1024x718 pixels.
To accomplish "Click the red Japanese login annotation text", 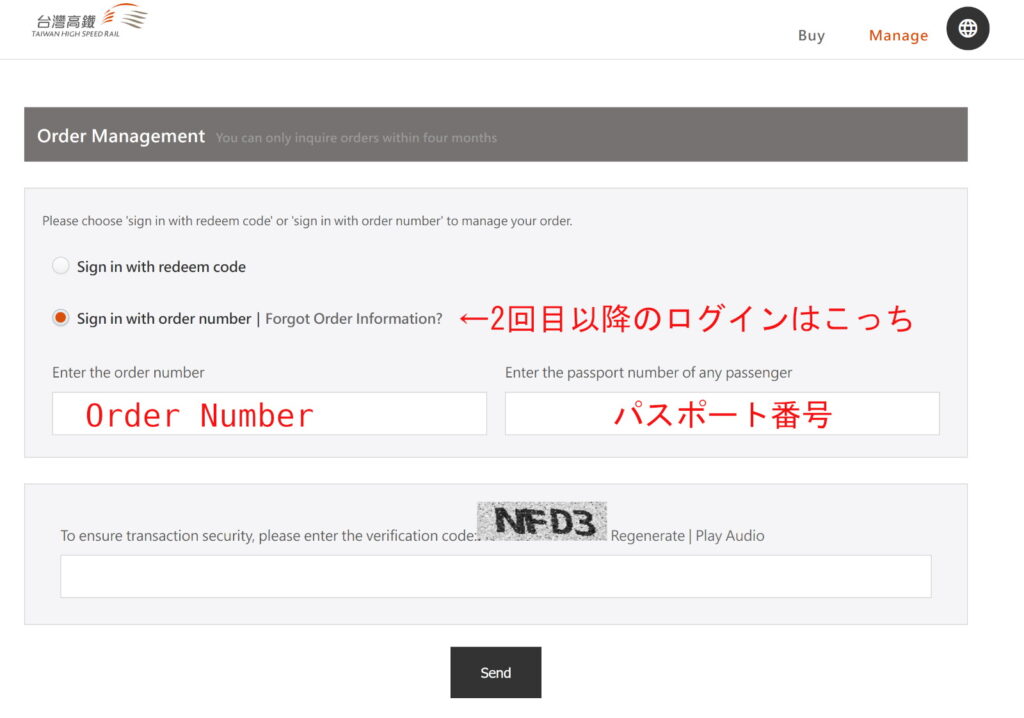I will pos(686,319).
